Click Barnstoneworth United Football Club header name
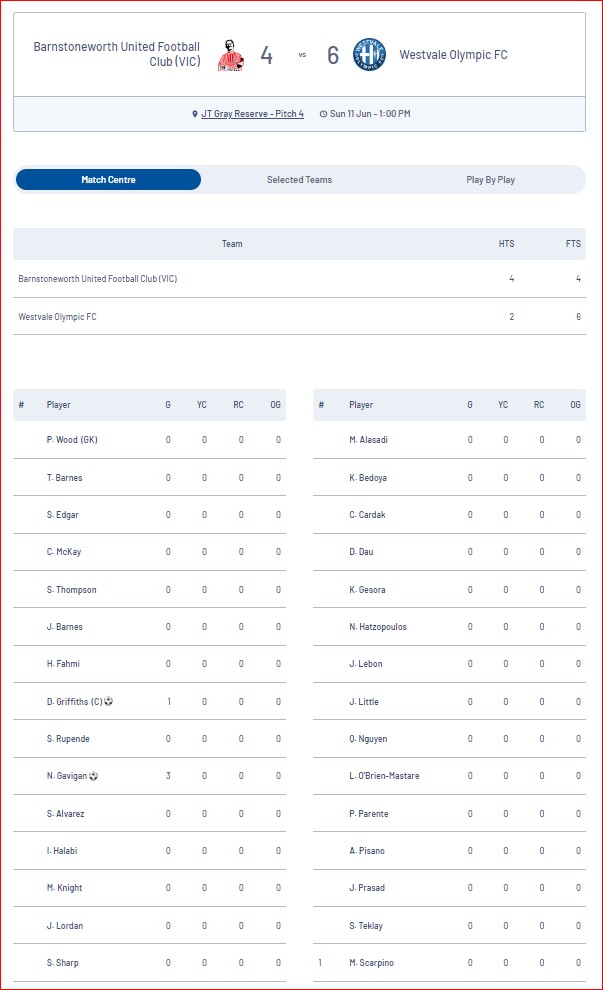The width and height of the screenshot is (603, 990). point(117,54)
